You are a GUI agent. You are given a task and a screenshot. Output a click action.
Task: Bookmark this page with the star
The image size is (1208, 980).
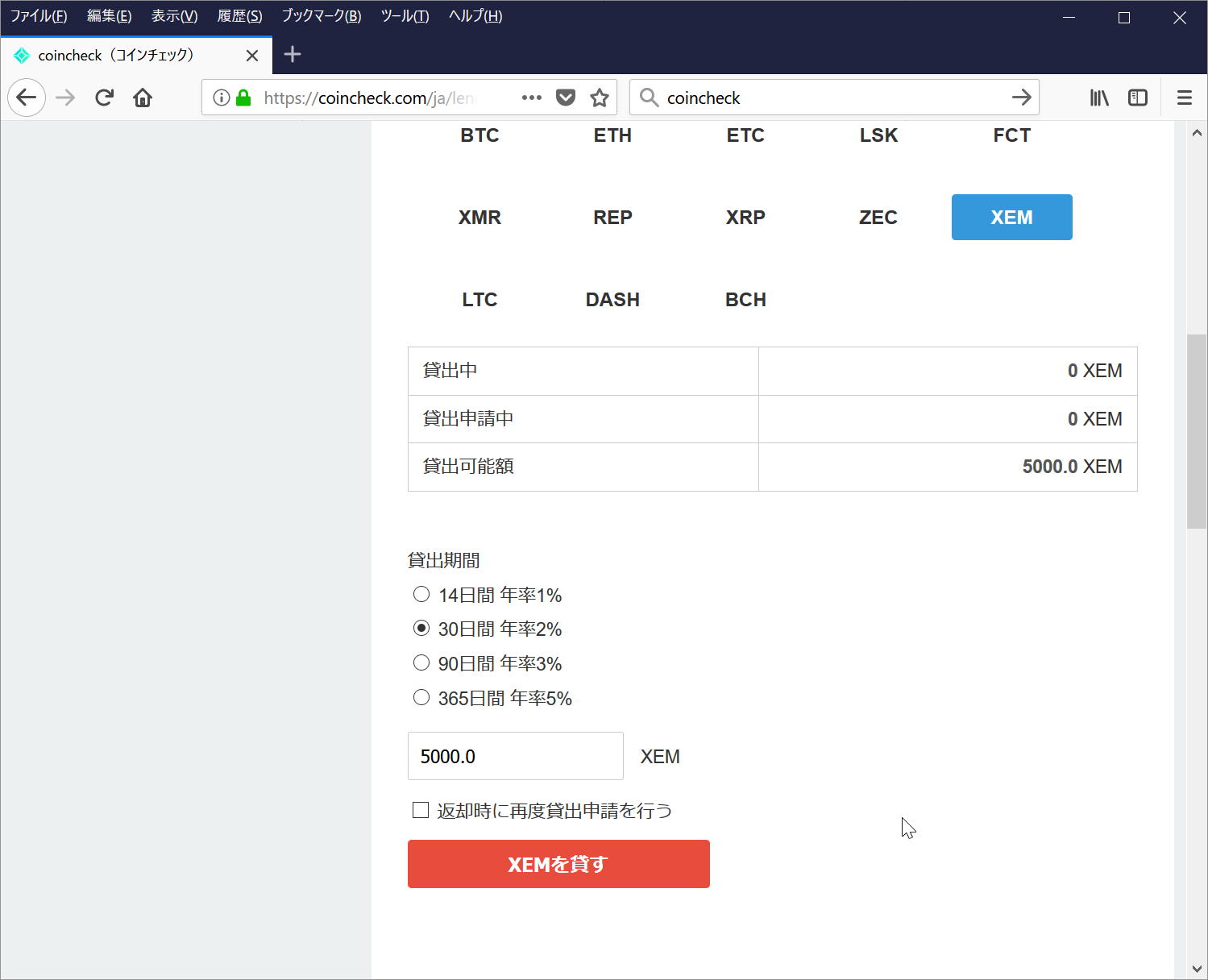[x=600, y=98]
